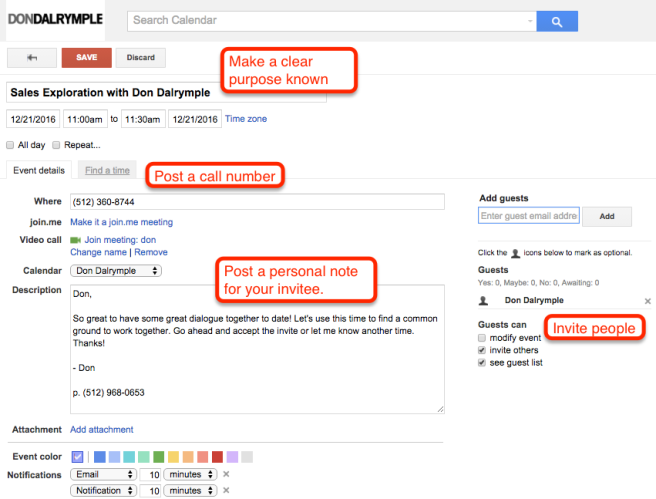Open the Don Dalrymple calendar dropdown

[x=118, y=270]
